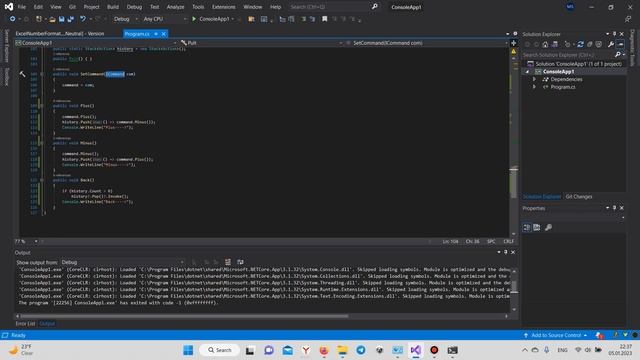The width and height of the screenshot is (640, 360).
Task: Click the Undo arrow icon
Action: click(83, 19)
